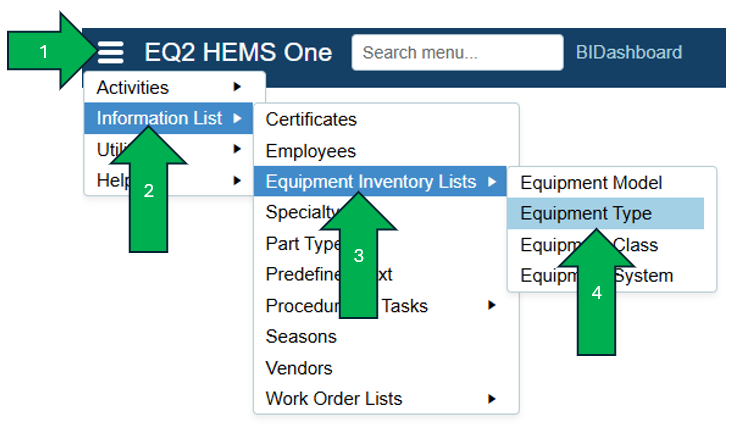
Task: Select Vendors from Information List
Action: point(299,368)
